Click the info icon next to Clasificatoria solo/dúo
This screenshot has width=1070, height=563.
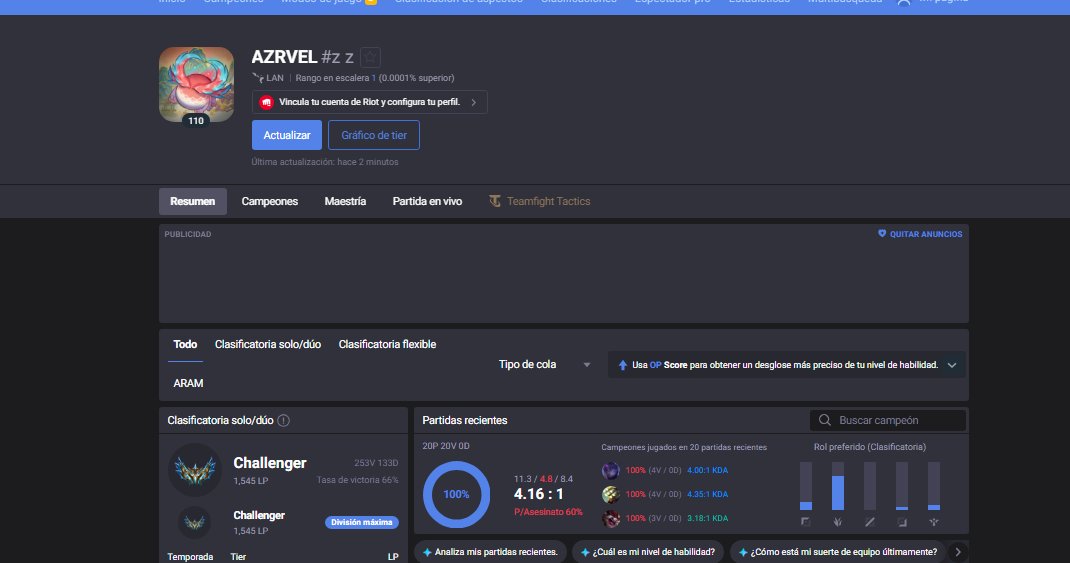coord(284,420)
